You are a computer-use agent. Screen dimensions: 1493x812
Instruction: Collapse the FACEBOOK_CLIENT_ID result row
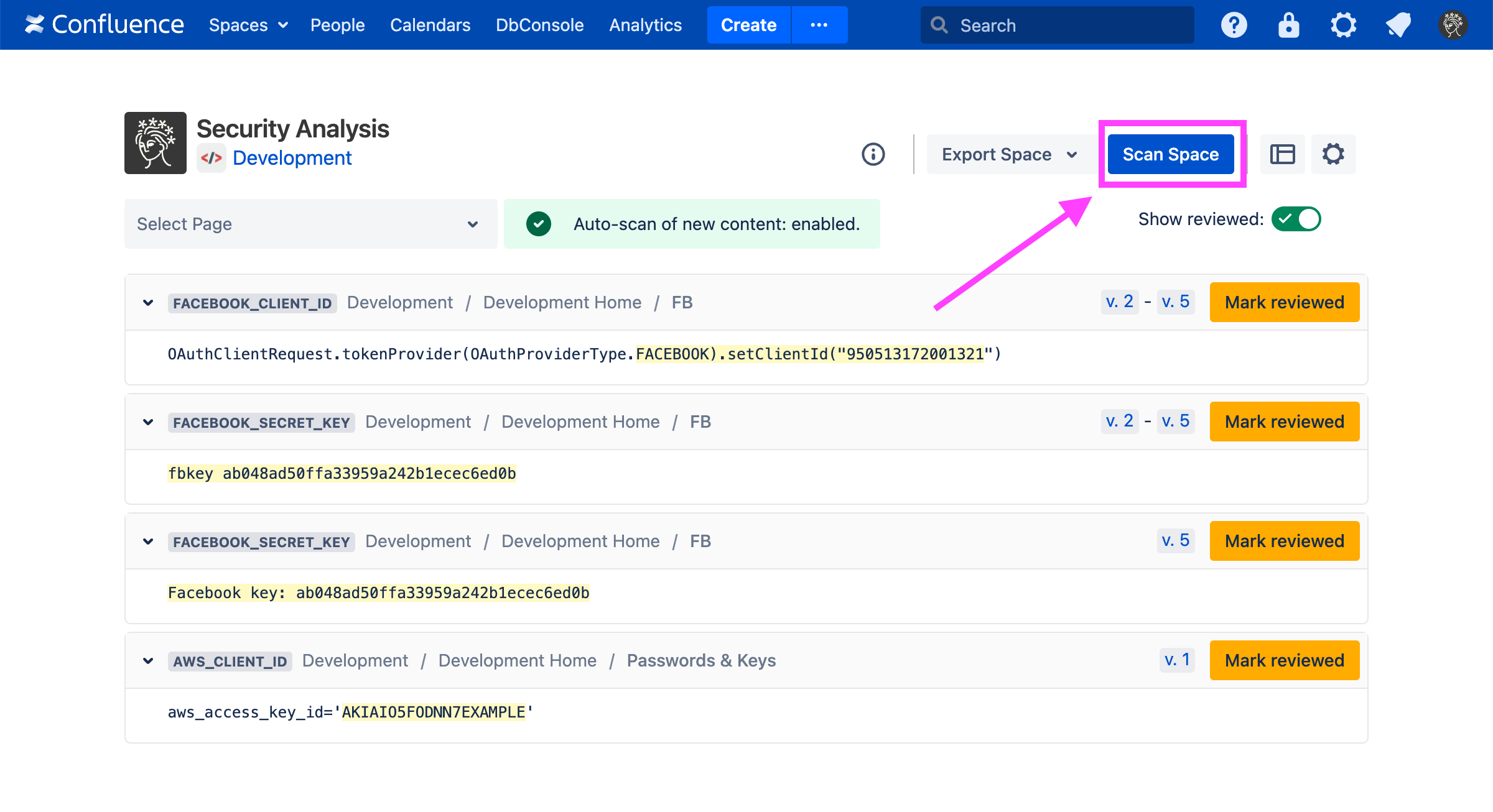[148, 303]
